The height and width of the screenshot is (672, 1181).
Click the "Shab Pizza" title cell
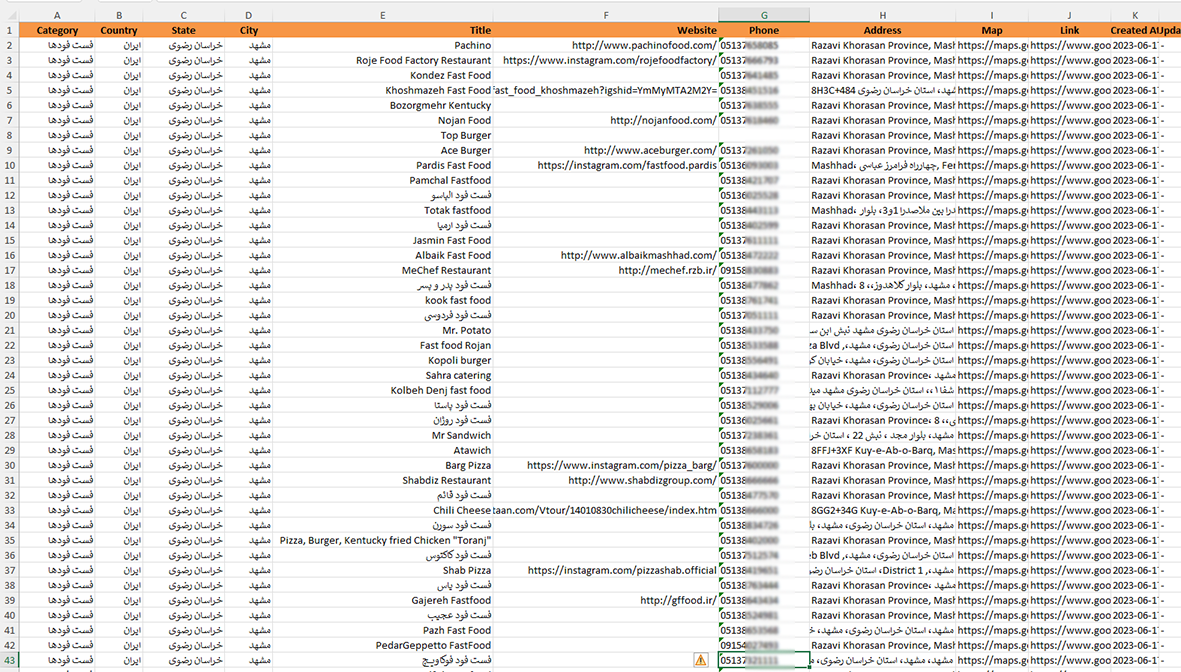(383, 570)
